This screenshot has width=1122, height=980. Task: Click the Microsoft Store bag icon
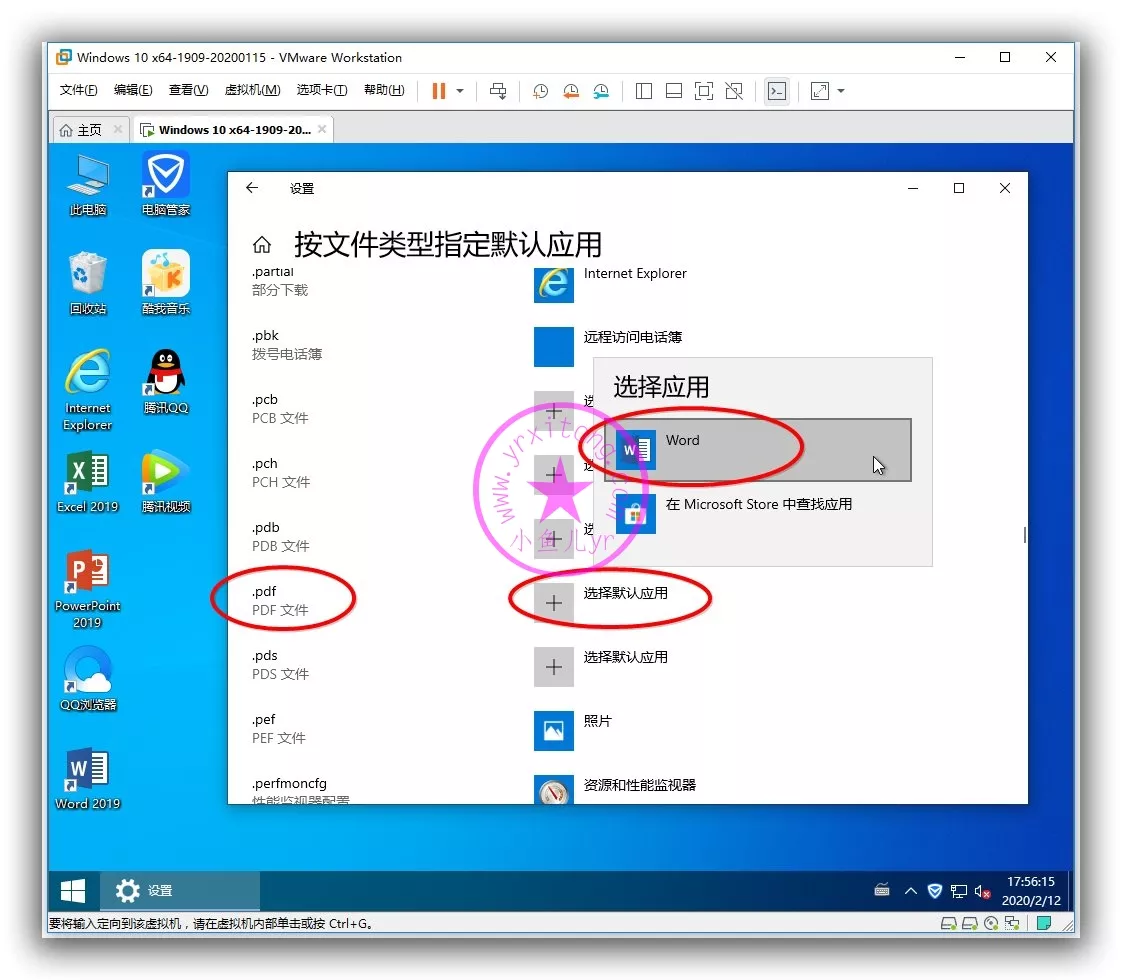click(636, 514)
